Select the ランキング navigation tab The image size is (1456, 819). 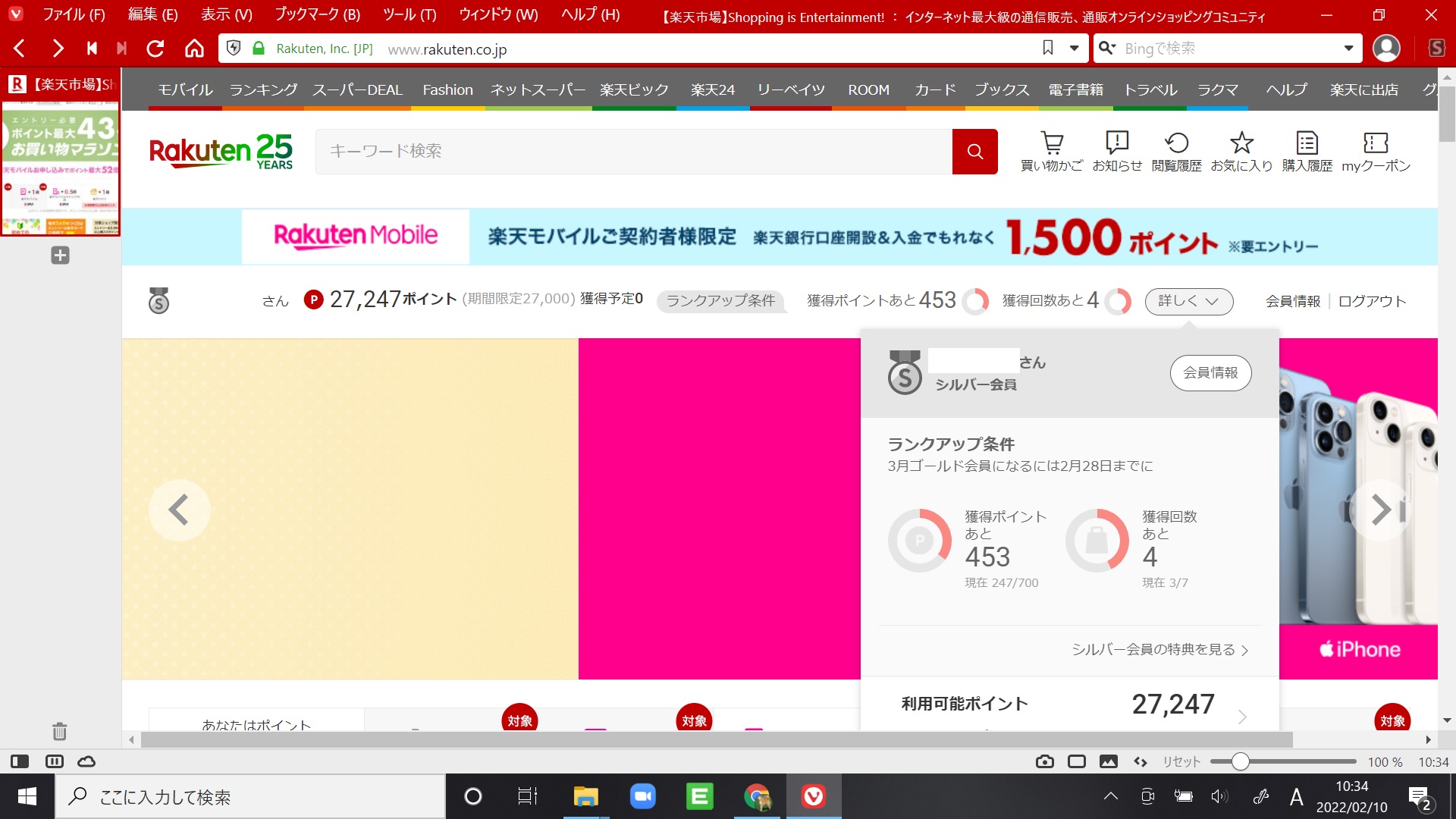[263, 89]
